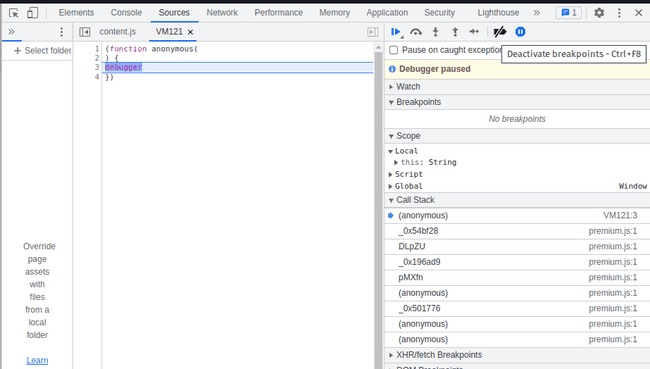Show more navigator tabs chevron

[x=11, y=32]
